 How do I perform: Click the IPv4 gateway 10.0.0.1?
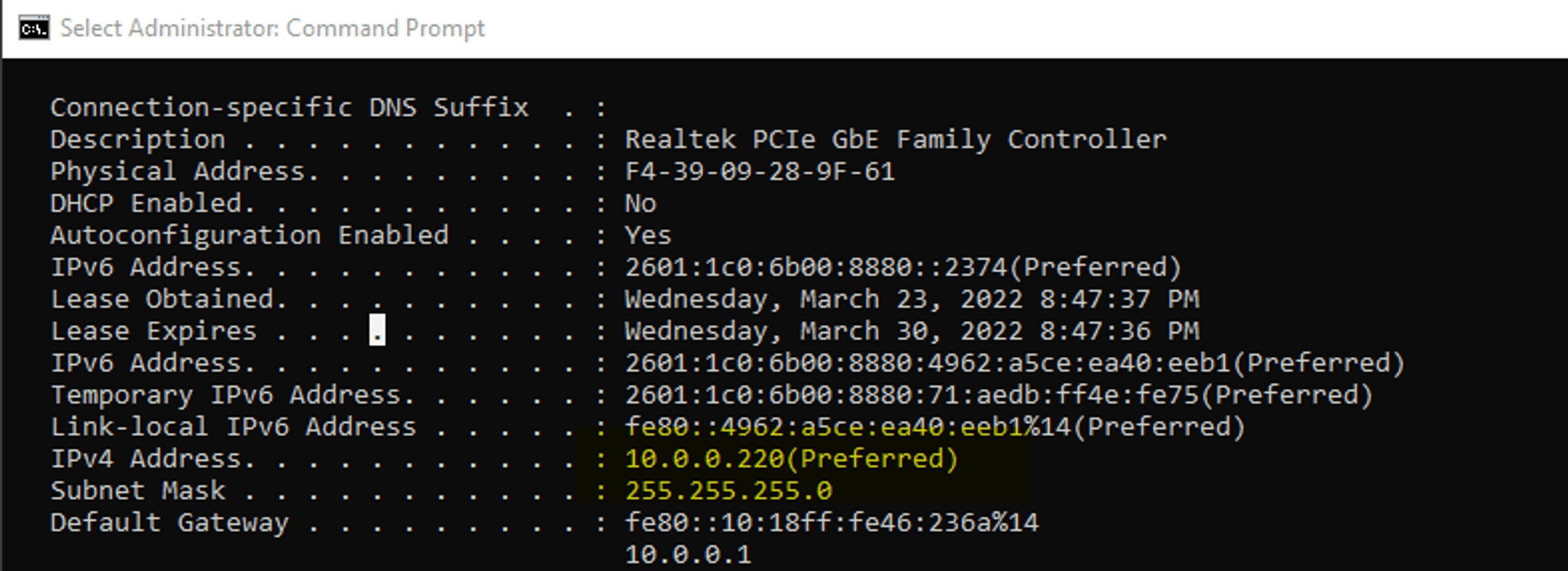pyautogui.click(x=688, y=555)
